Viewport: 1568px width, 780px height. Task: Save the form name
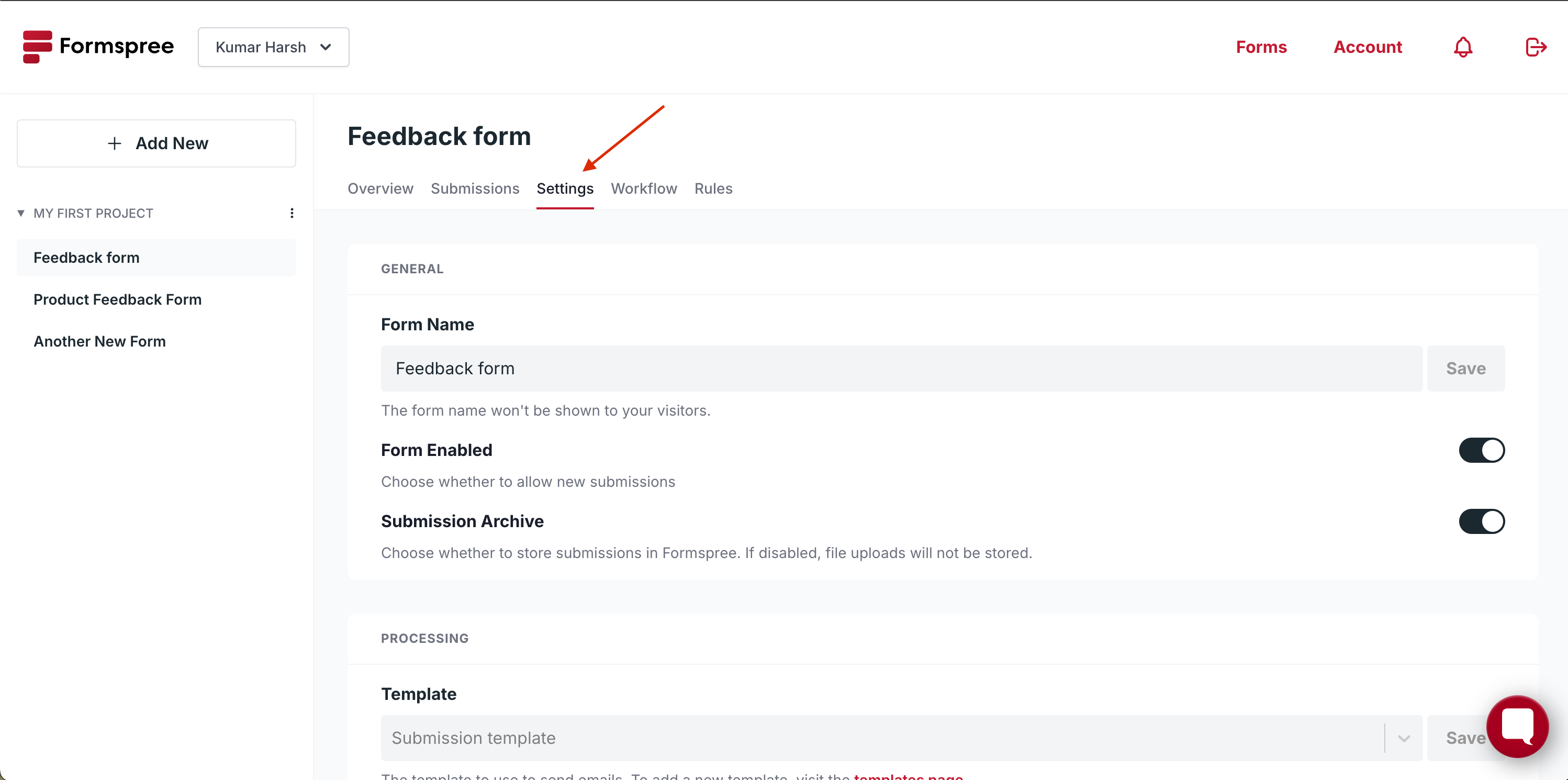pos(1466,368)
